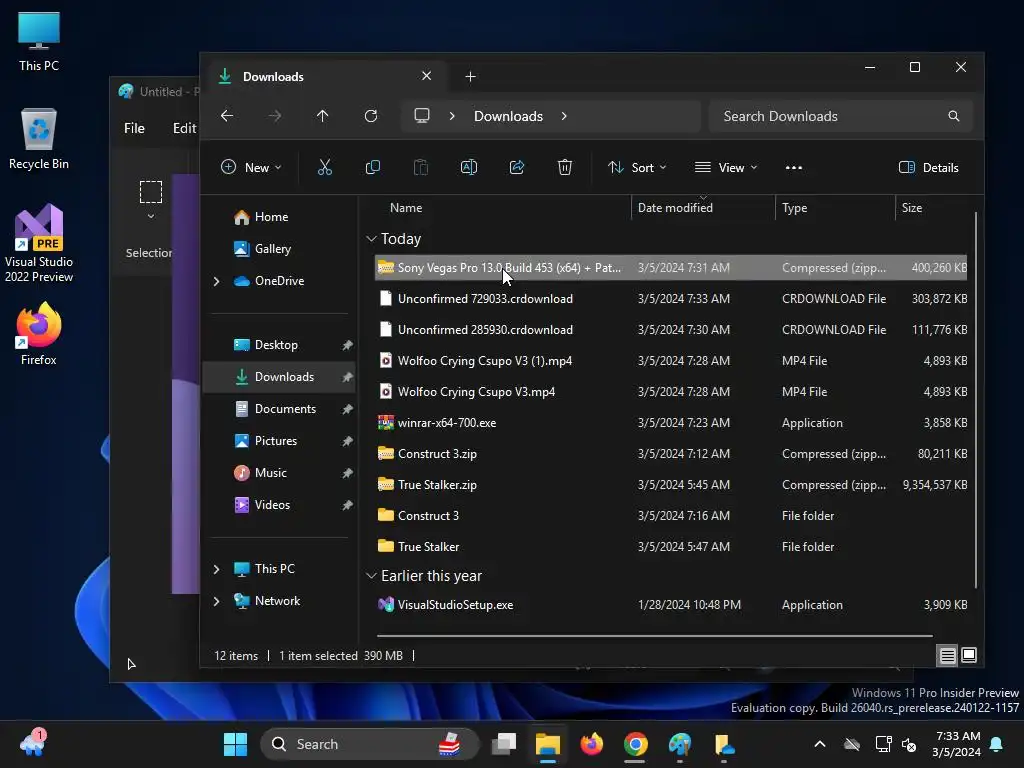Select Unconfirmed 729033.crdownload file
Viewport: 1024px width, 768px height.
pyautogui.click(x=671, y=299)
